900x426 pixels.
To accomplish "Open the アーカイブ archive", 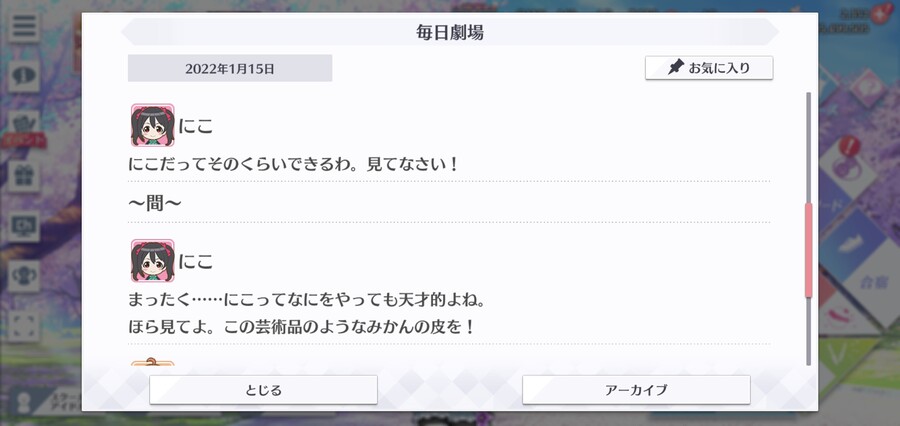I will (636, 390).
